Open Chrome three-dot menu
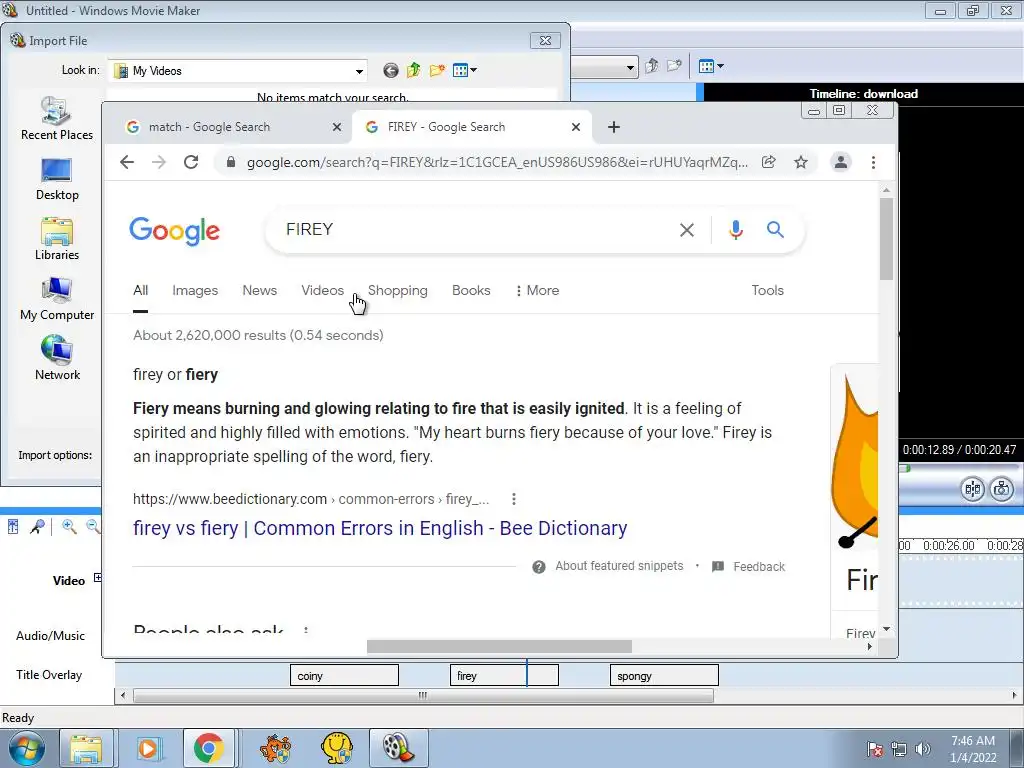Screen dimensions: 1024x768 873,162
